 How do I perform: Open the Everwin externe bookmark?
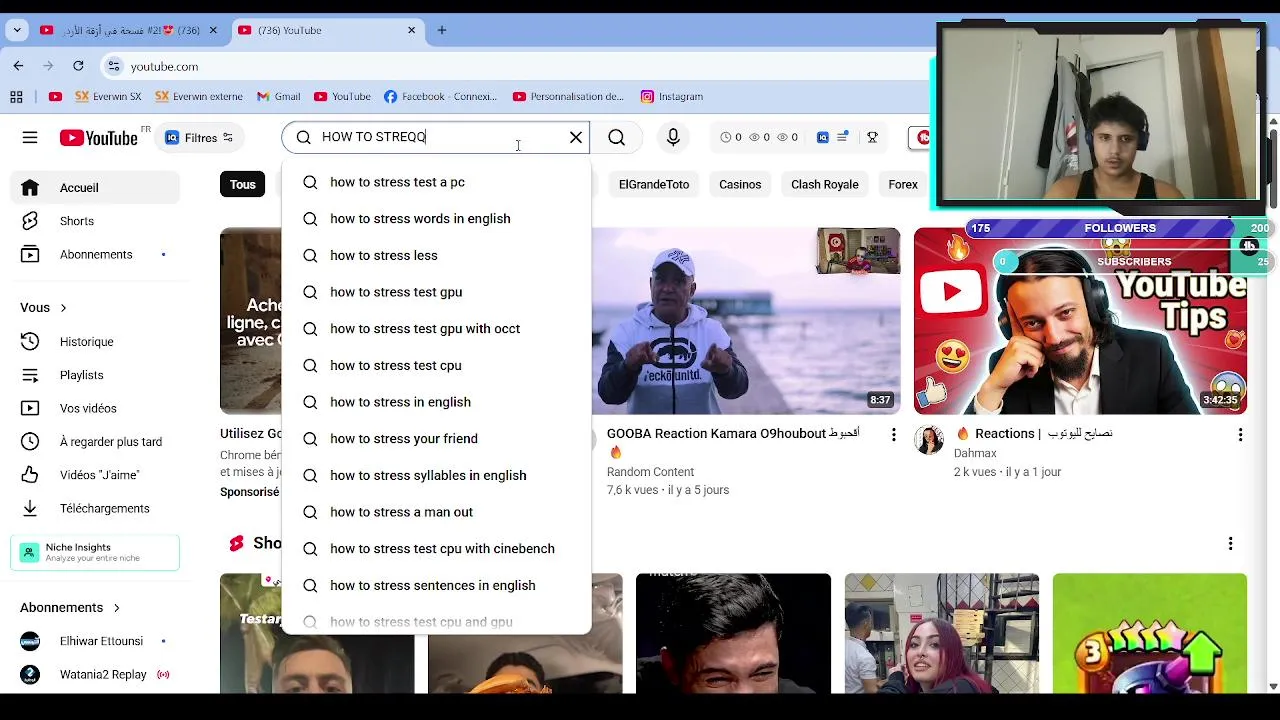click(x=199, y=97)
